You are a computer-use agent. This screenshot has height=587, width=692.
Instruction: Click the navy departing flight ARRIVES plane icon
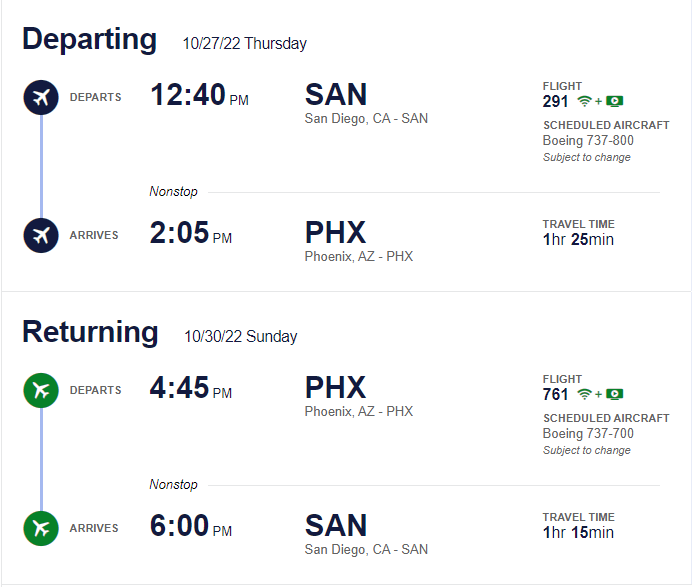pos(41,235)
